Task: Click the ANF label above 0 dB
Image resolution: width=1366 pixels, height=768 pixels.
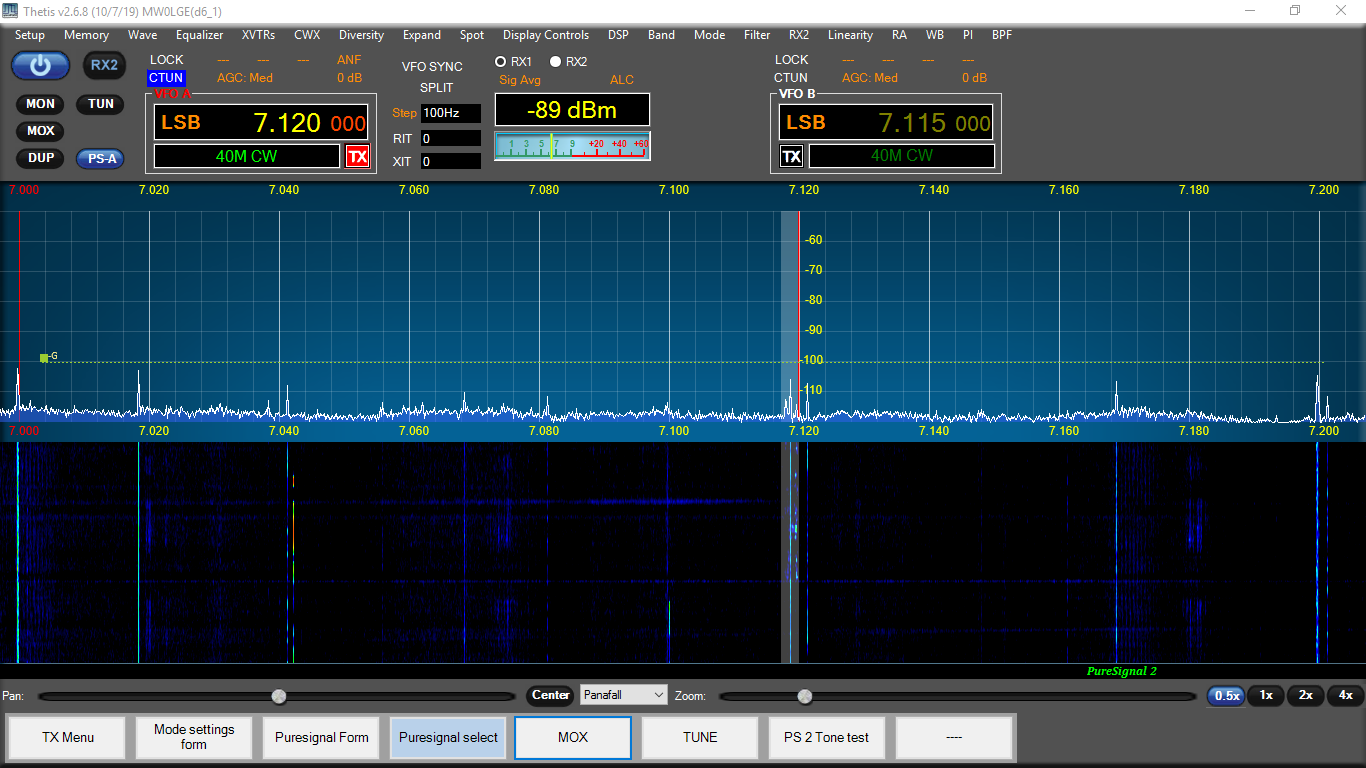Action: [349, 60]
